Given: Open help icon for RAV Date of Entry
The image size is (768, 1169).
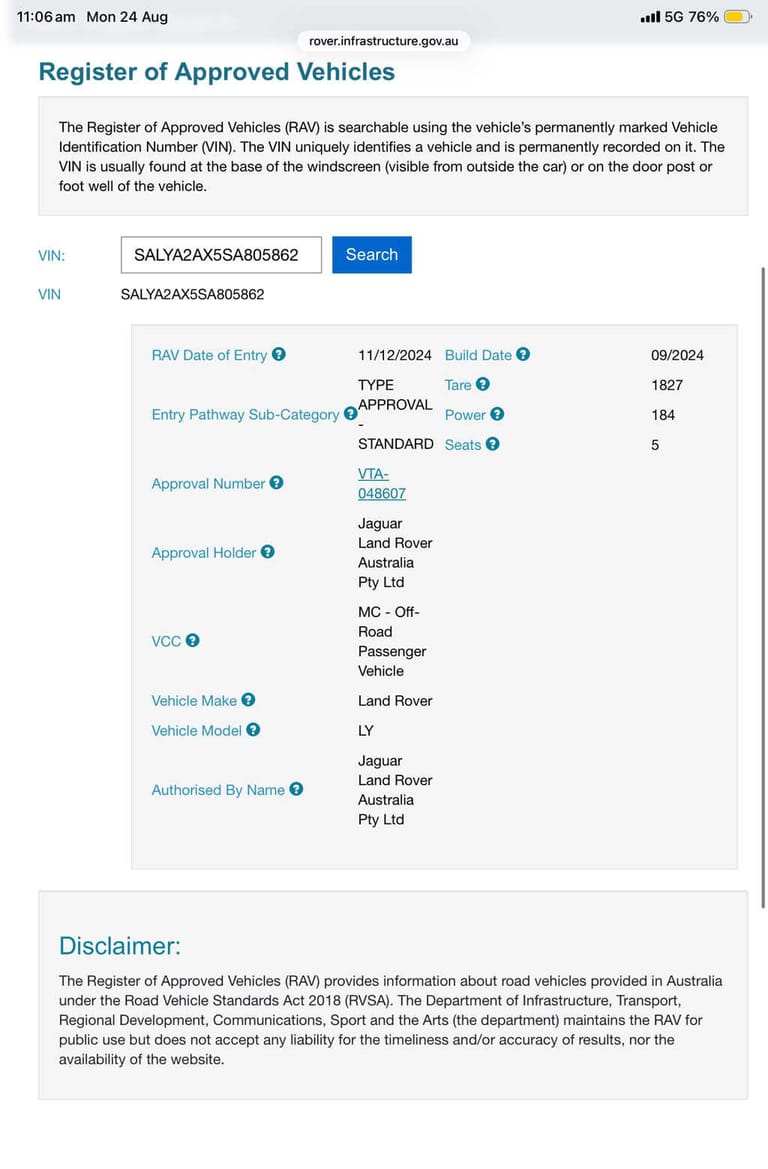Looking at the screenshot, I should coord(278,354).
